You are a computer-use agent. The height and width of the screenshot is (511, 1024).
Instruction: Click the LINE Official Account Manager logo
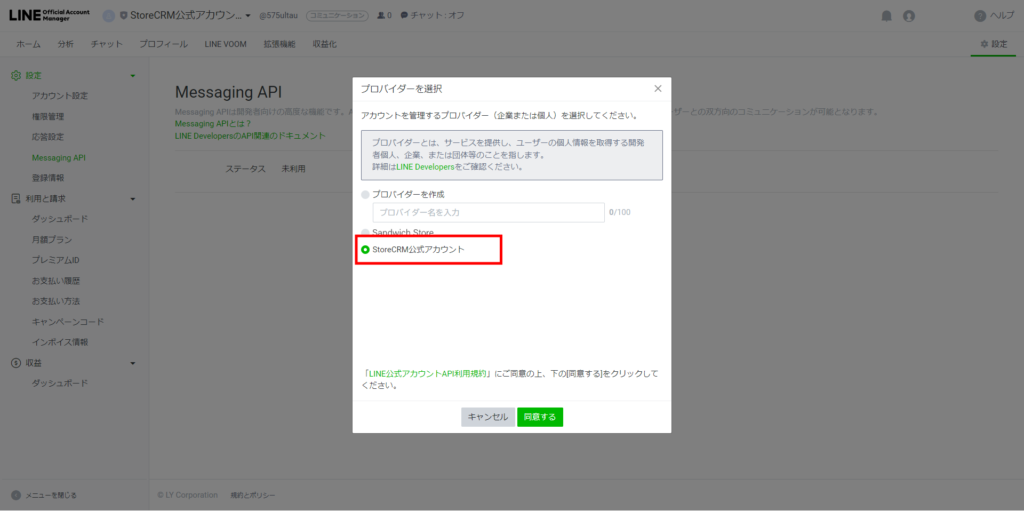point(50,15)
